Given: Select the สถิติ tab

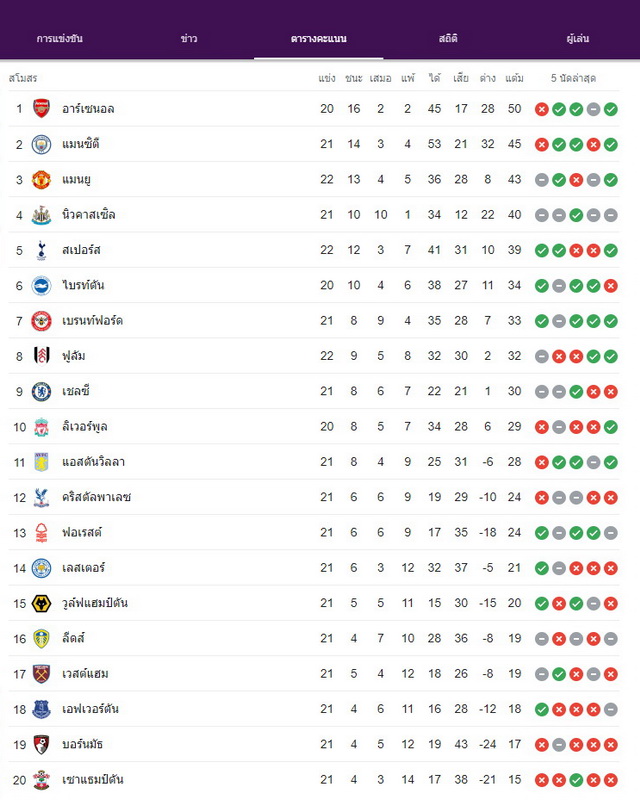Looking at the screenshot, I should click(x=448, y=38).
